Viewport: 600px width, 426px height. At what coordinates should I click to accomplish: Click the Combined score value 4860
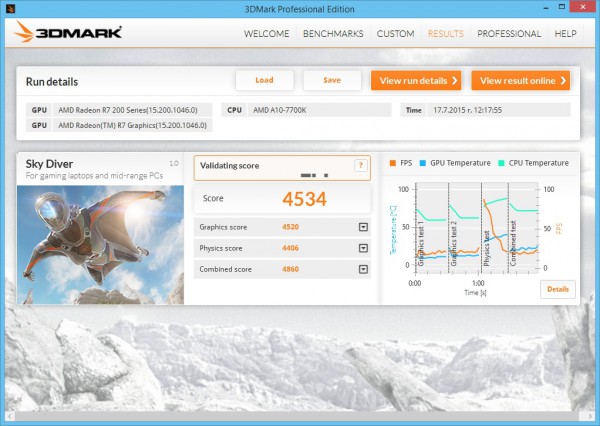click(290, 269)
